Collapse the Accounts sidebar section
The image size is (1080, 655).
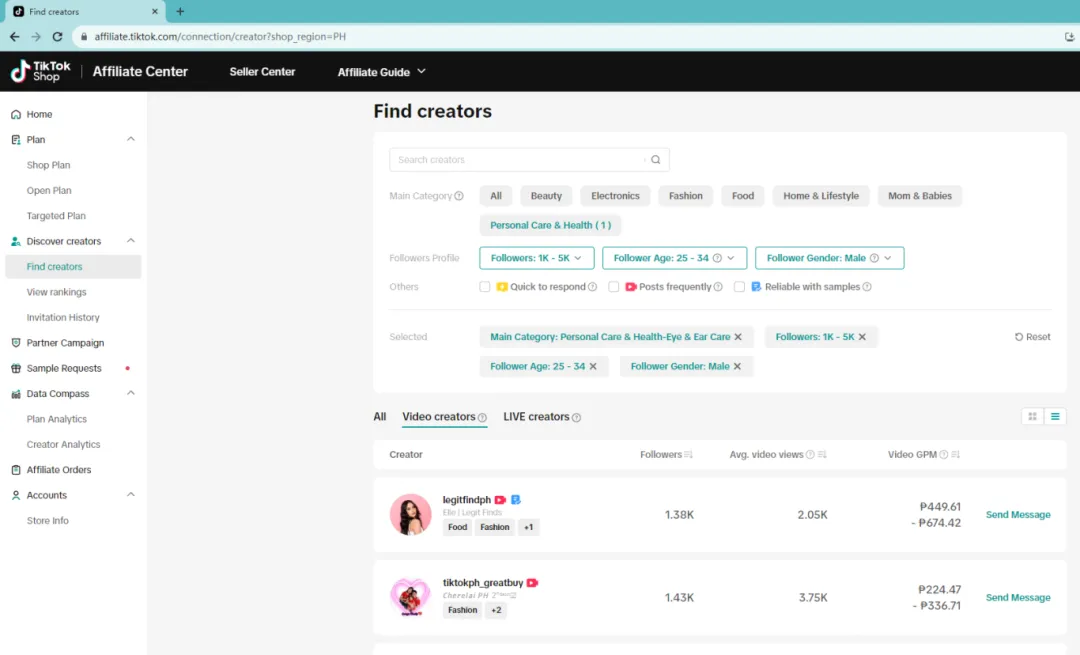coord(130,495)
